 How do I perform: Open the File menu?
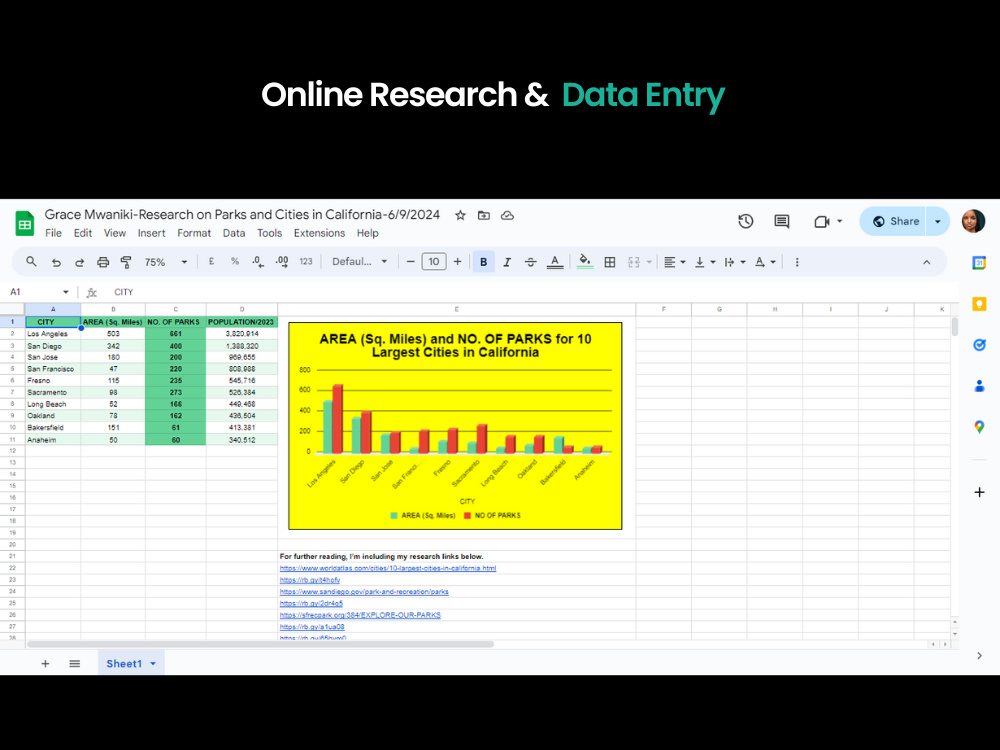tap(54, 233)
